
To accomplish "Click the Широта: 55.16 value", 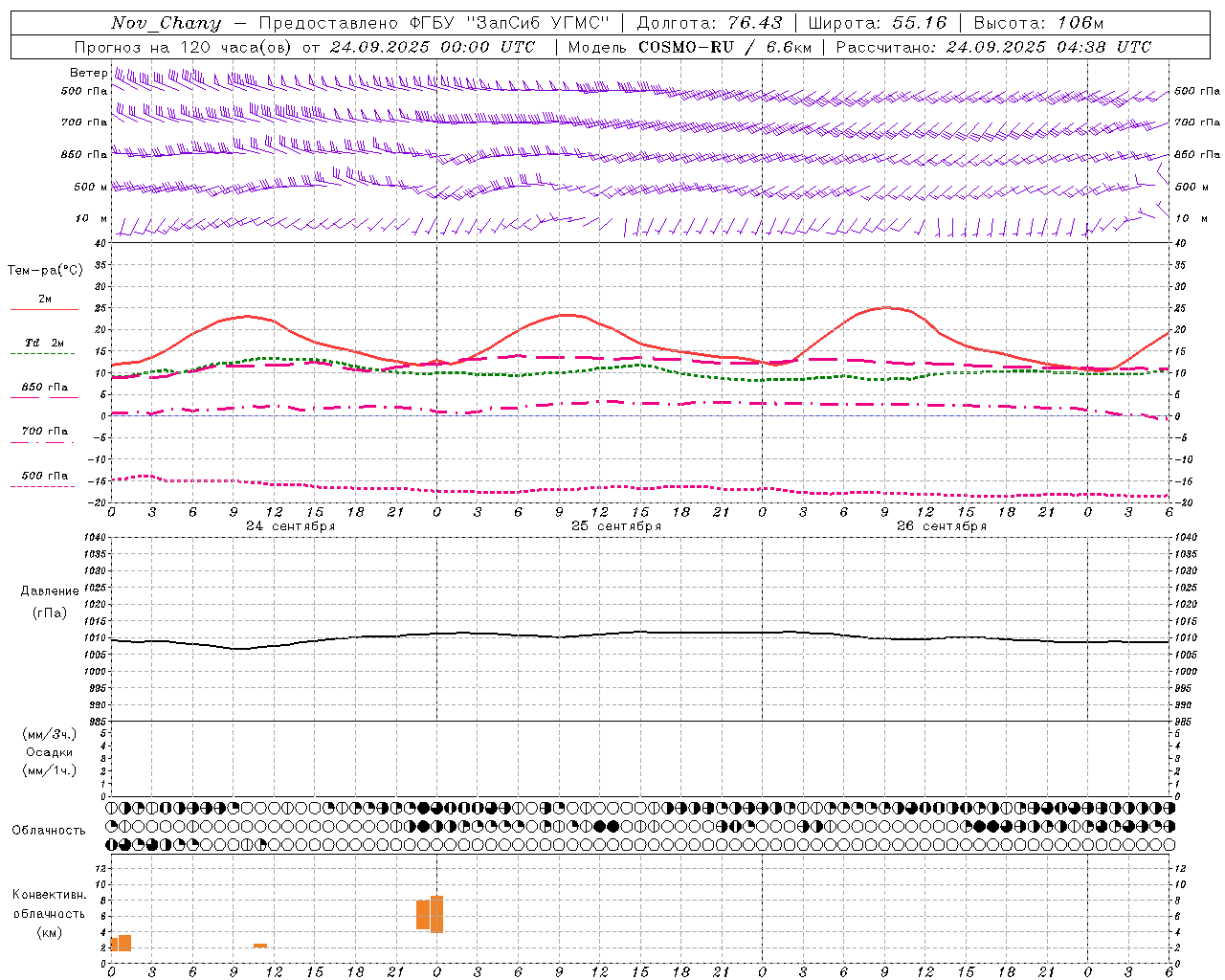I will [x=878, y=23].
